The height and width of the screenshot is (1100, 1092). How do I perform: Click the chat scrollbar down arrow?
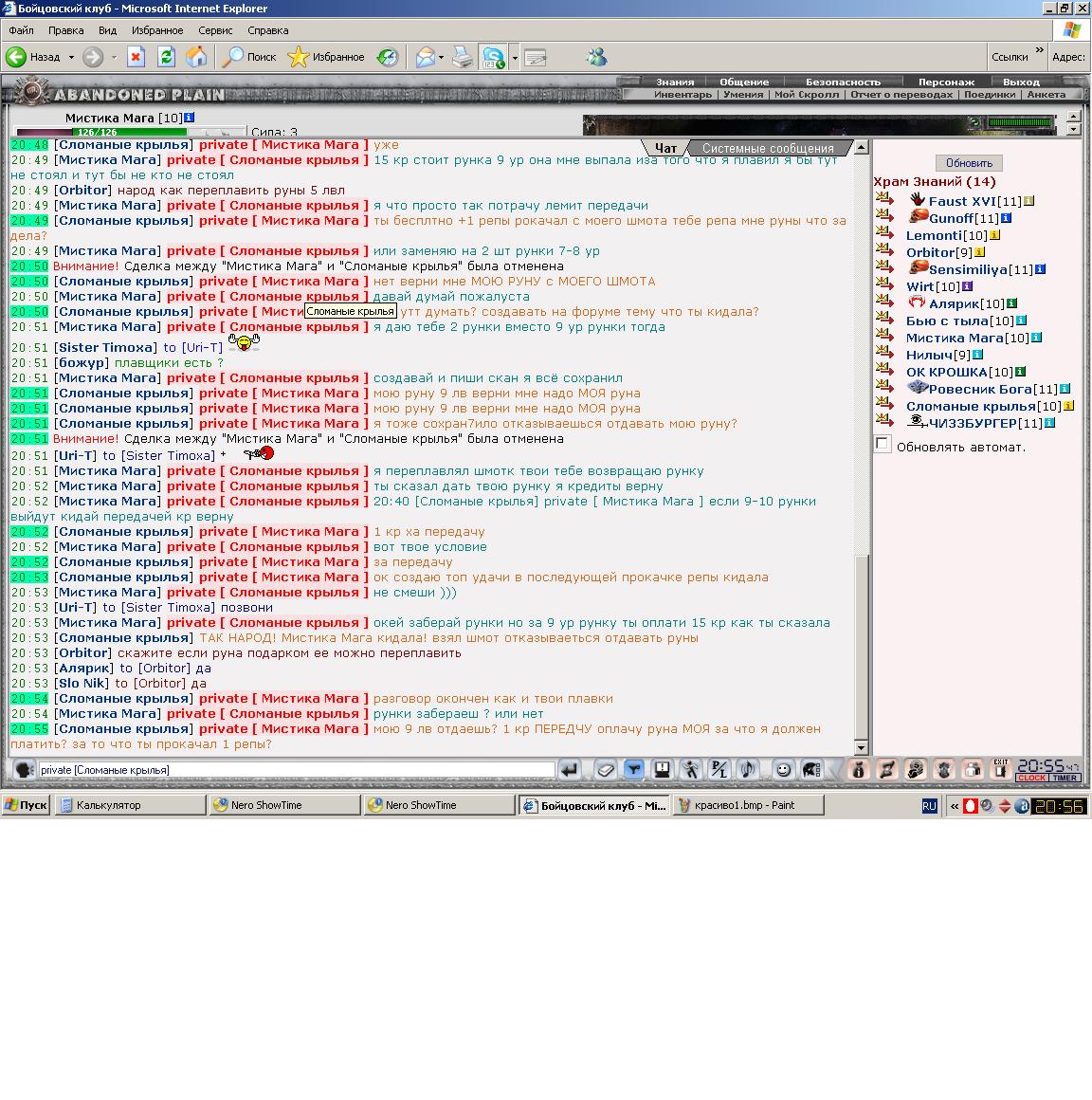862,748
